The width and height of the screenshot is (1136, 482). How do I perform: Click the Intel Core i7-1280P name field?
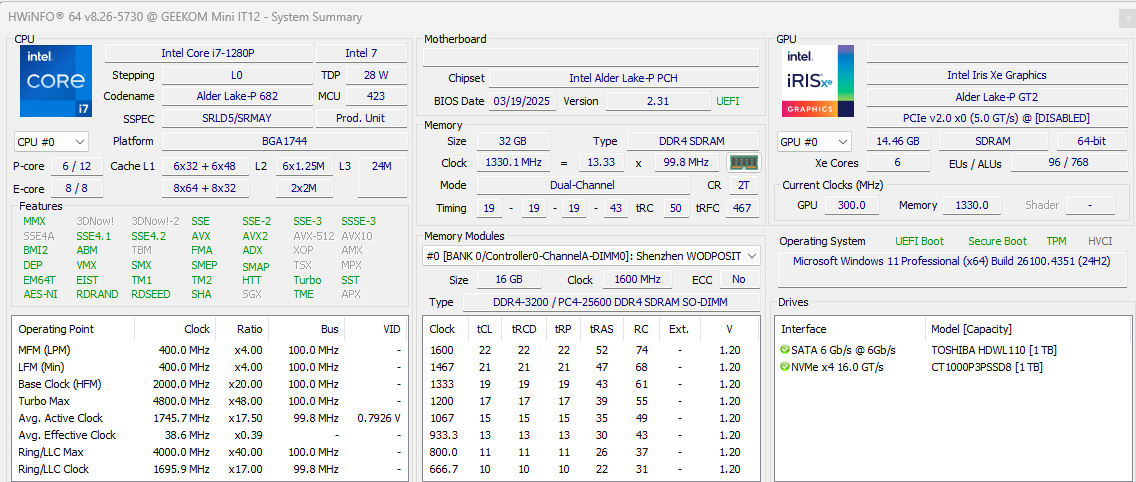click(209, 54)
